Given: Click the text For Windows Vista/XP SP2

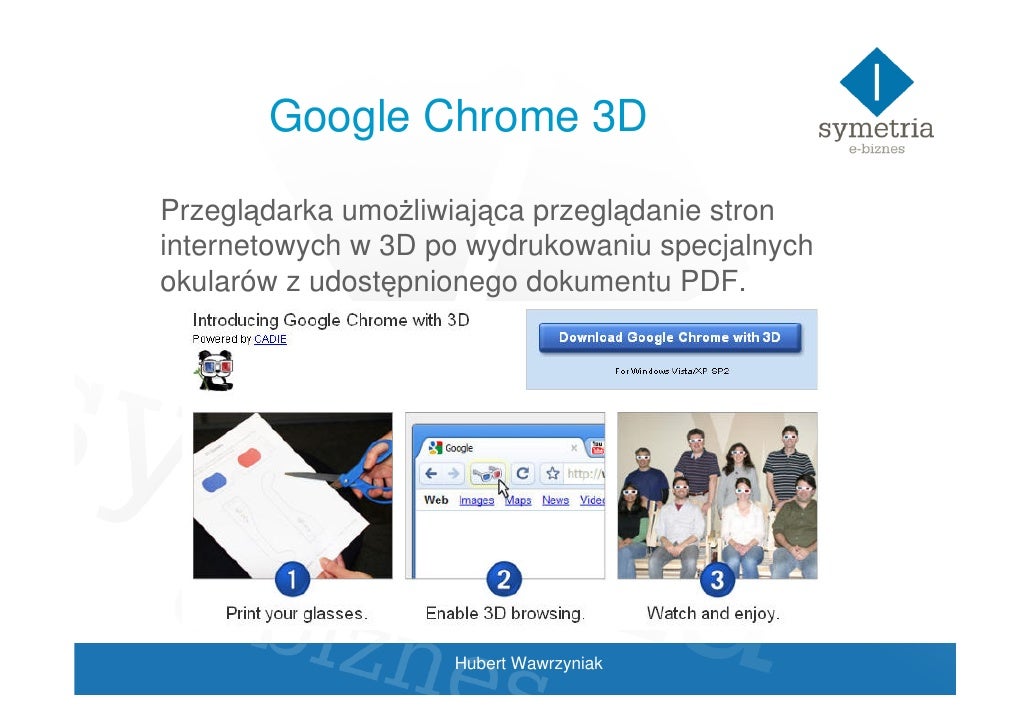Looking at the screenshot, I should click(672, 371).
